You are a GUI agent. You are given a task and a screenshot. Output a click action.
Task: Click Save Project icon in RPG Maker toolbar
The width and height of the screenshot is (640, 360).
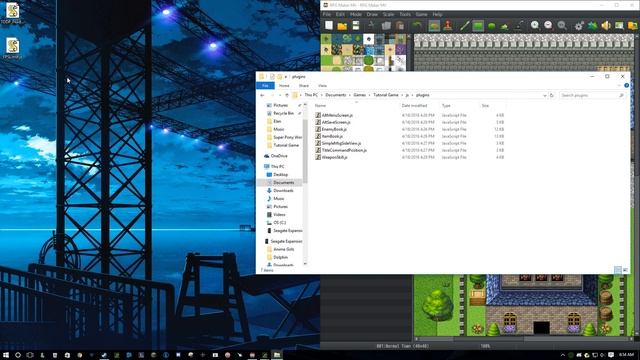point(356,25)
